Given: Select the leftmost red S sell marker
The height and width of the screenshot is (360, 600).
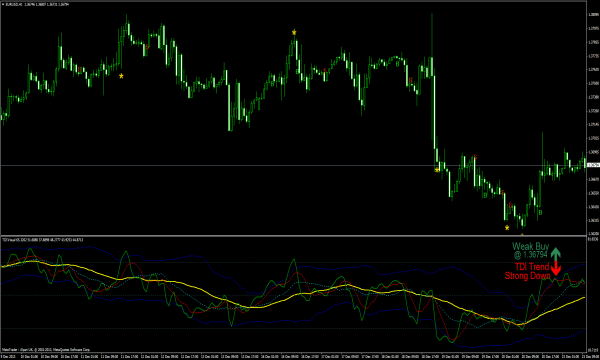Looking at the screenshot, I should click(x=80, y=69).
